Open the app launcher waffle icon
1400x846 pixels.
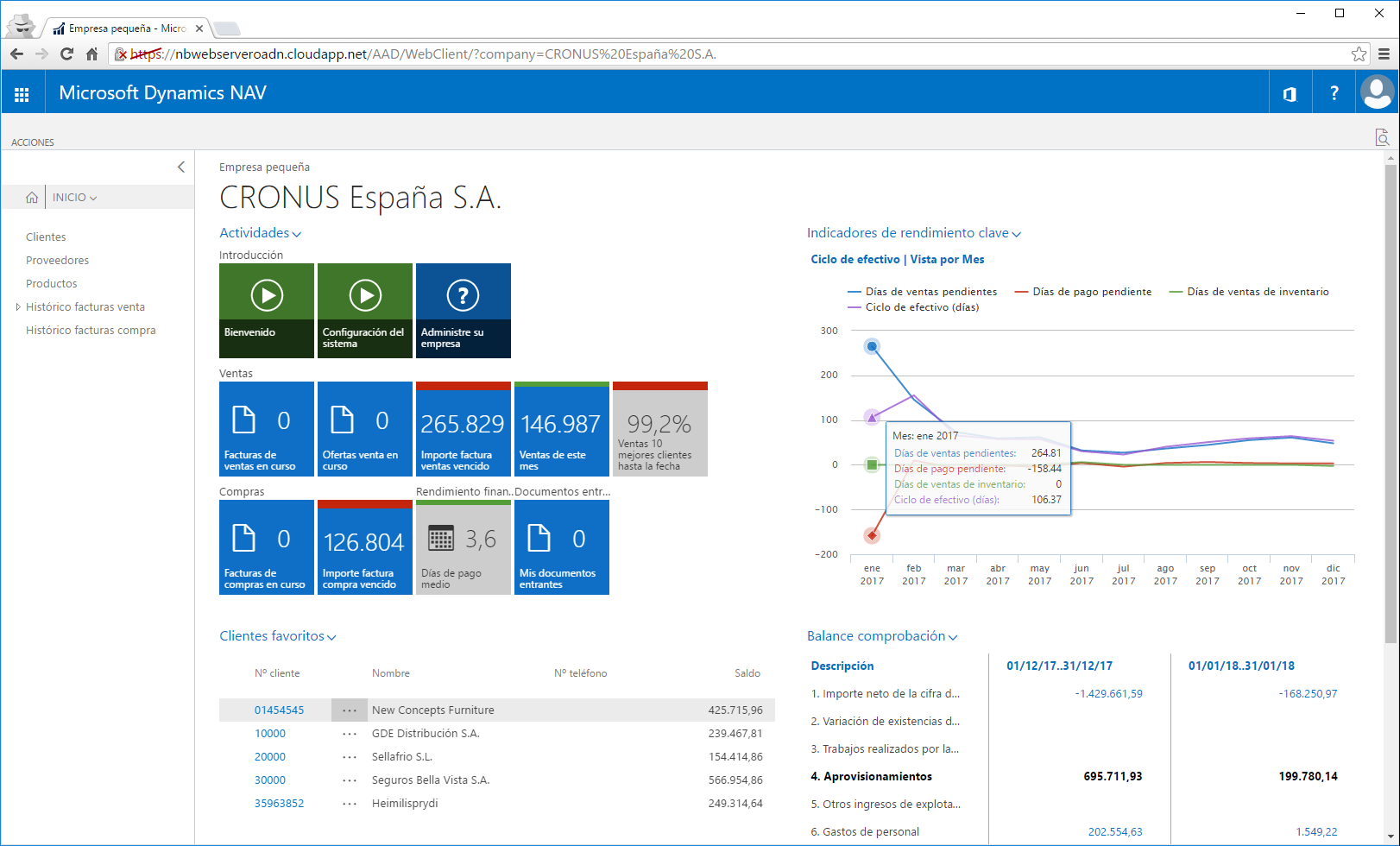point(22,93)
